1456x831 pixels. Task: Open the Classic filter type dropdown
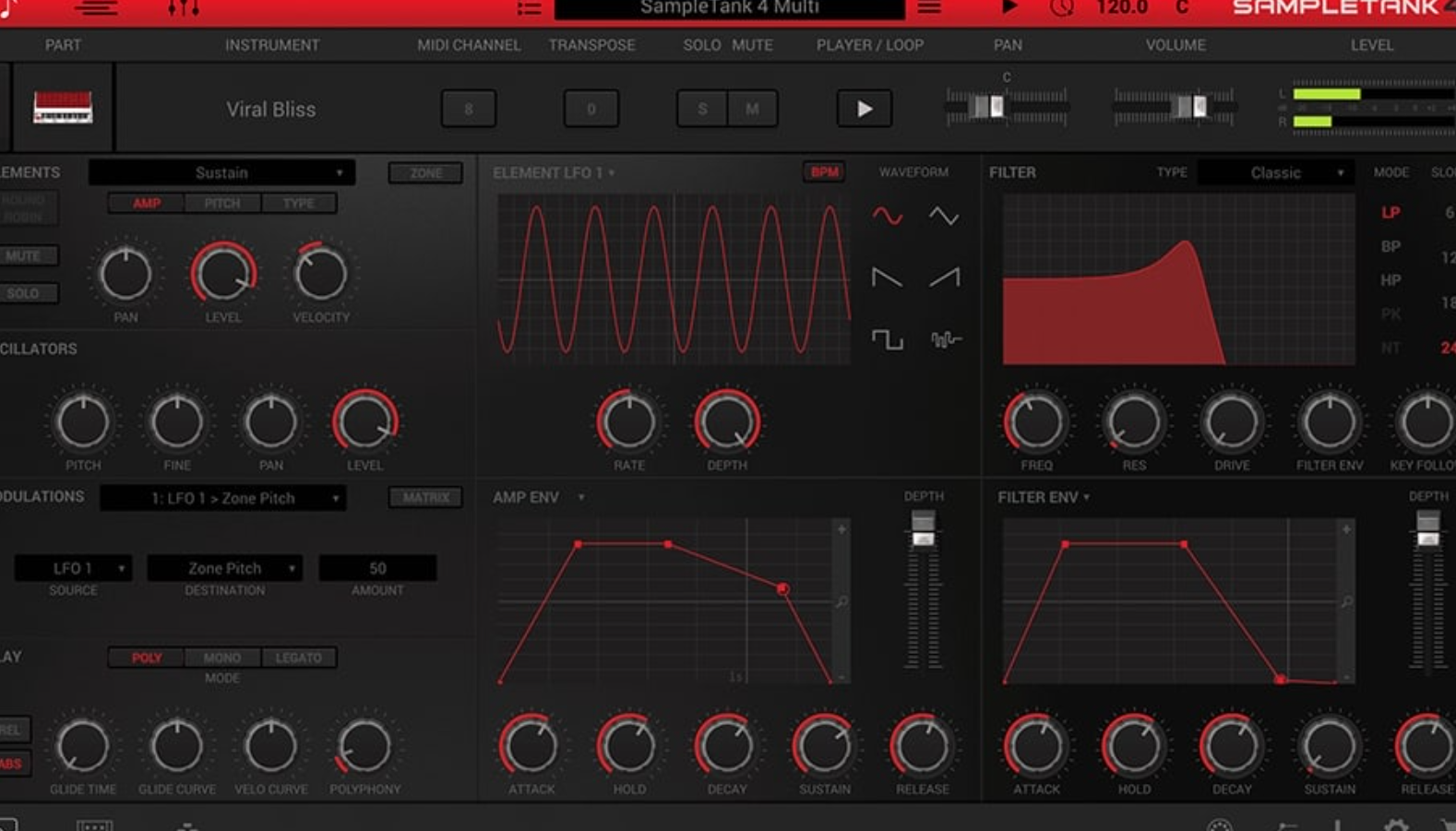pyautogui.click(x=1277, y=172)
